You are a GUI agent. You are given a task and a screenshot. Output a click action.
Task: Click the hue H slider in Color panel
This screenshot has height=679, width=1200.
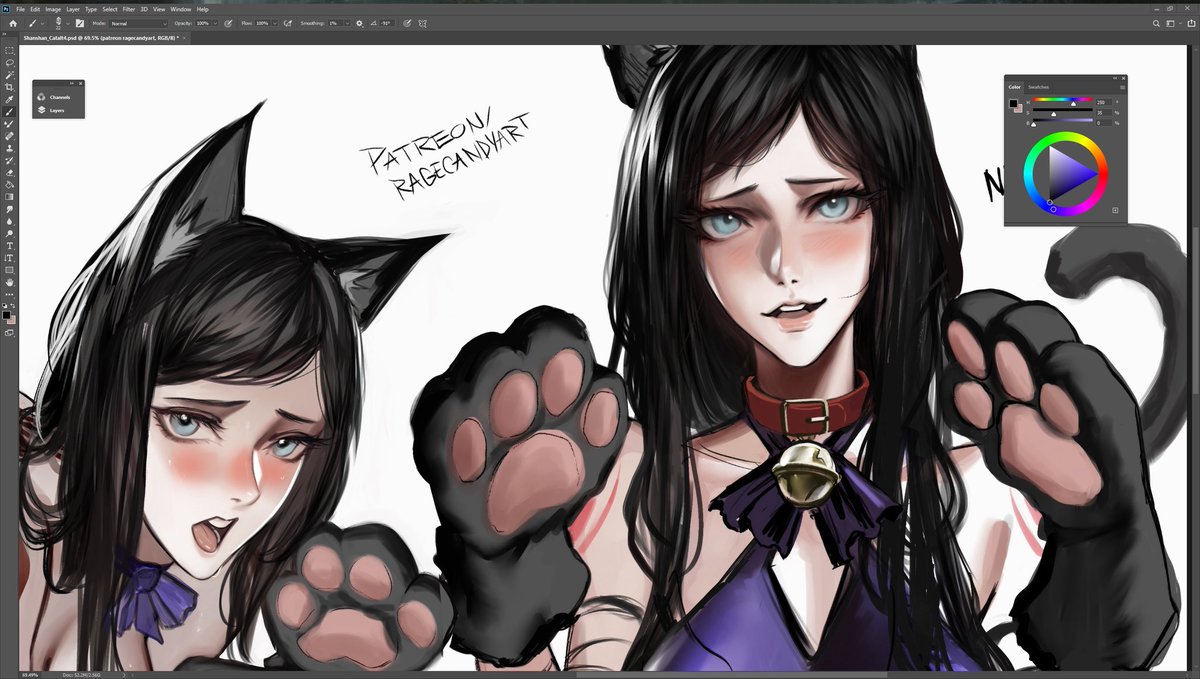[x=1062, y=102]
